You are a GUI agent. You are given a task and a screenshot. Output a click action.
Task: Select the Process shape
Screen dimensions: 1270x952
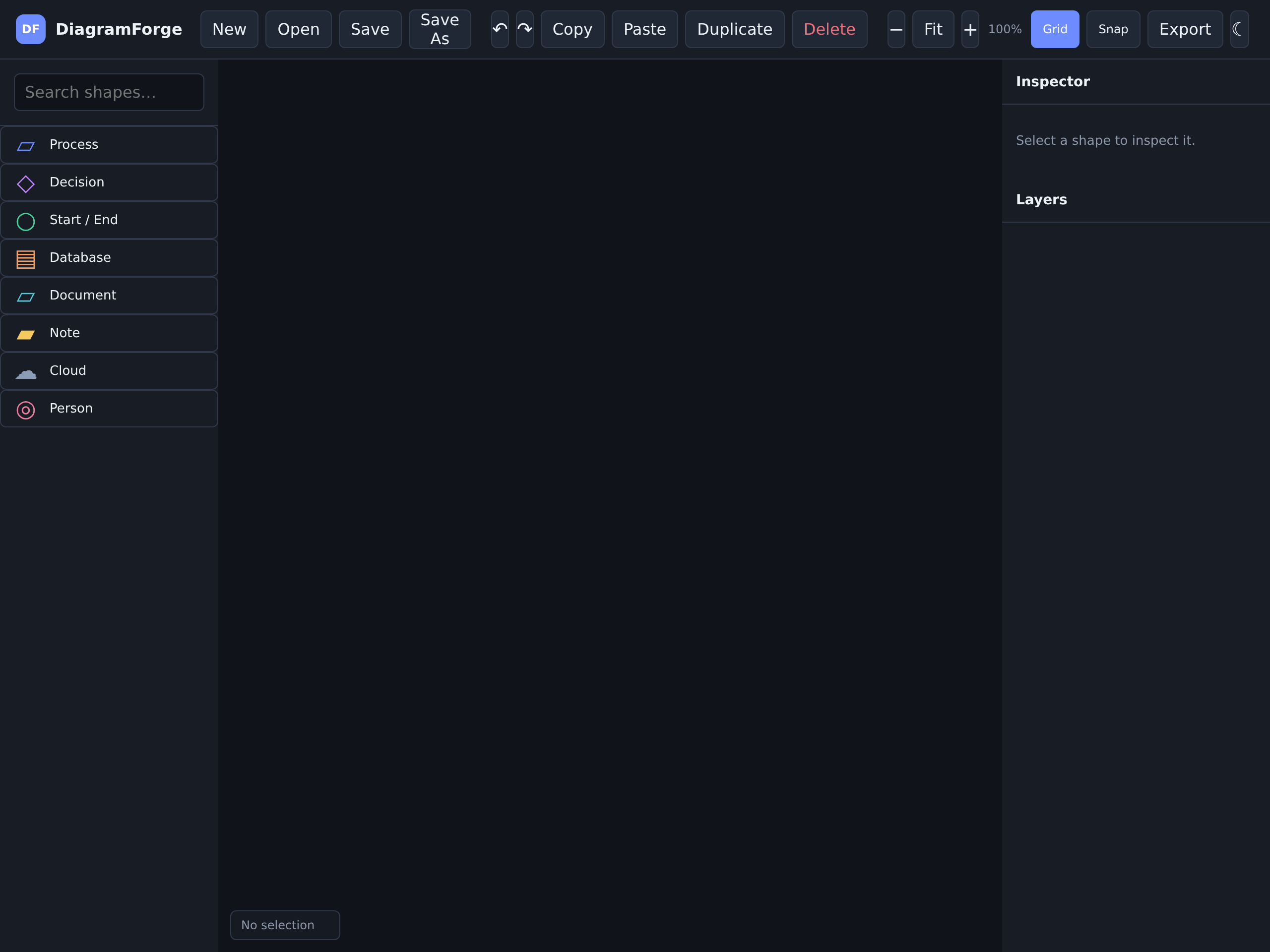(x=109, y=145)
